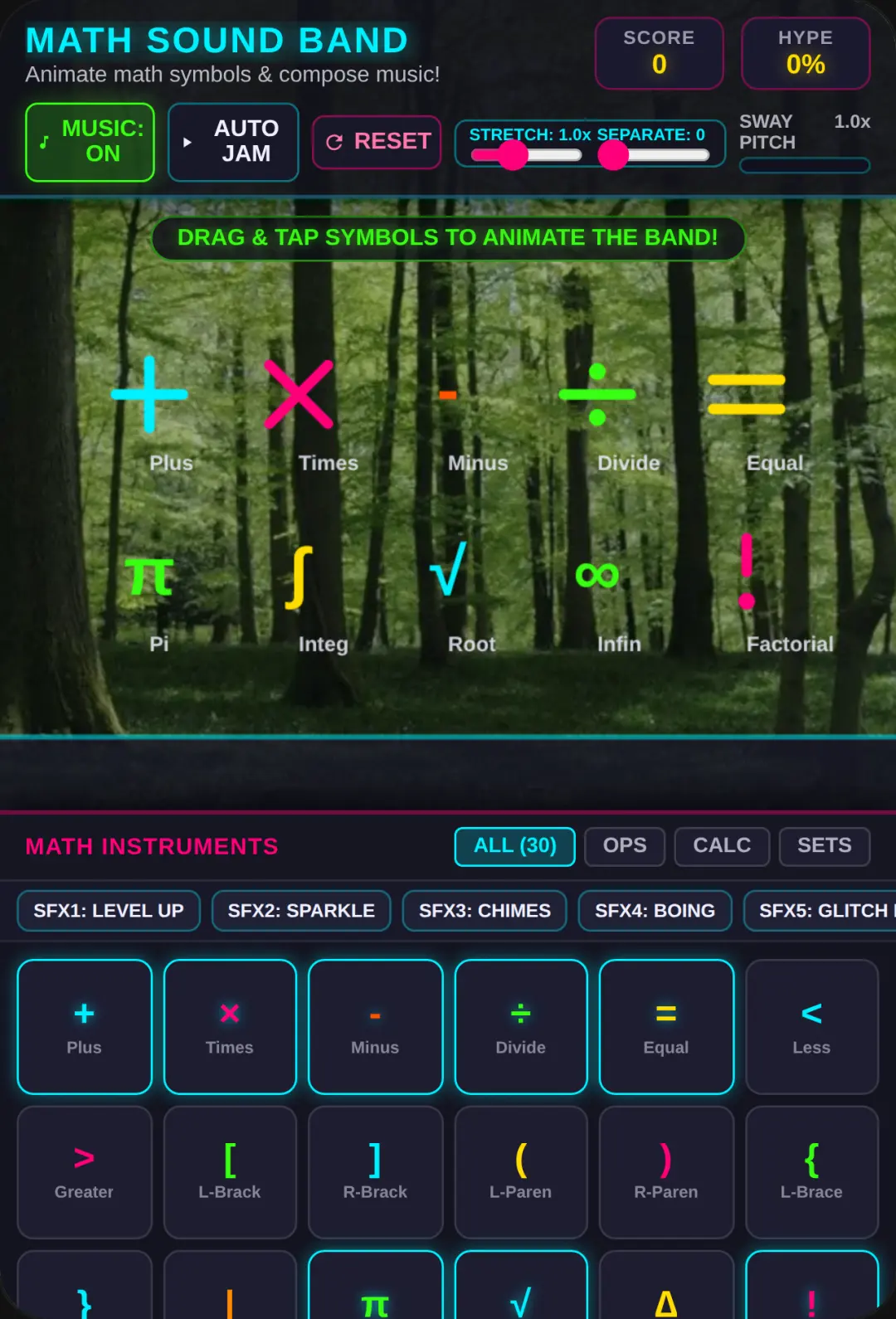Toggle the Equal instrument tile
This screenshot has width=896, height=1319.
pyautogui.click(x=666, y=1027)
